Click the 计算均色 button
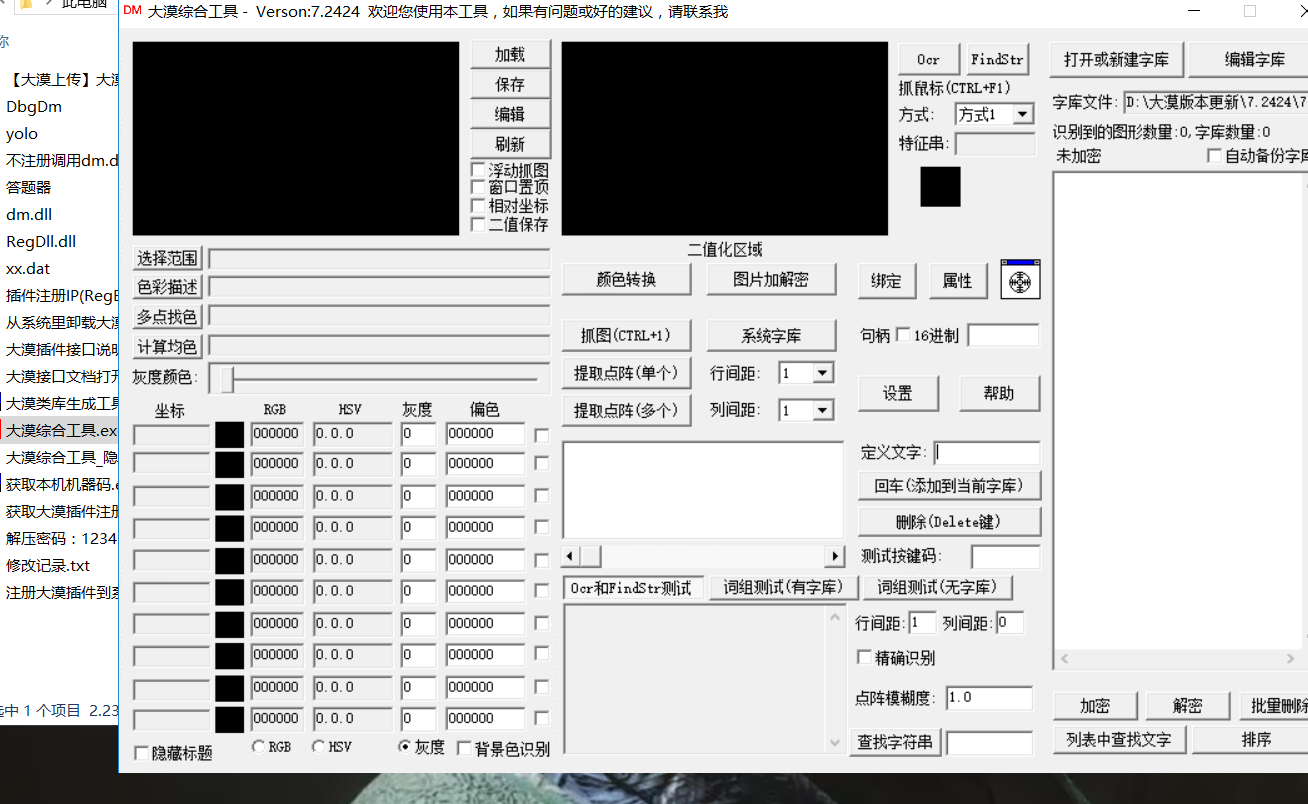 tap(167, 347)
